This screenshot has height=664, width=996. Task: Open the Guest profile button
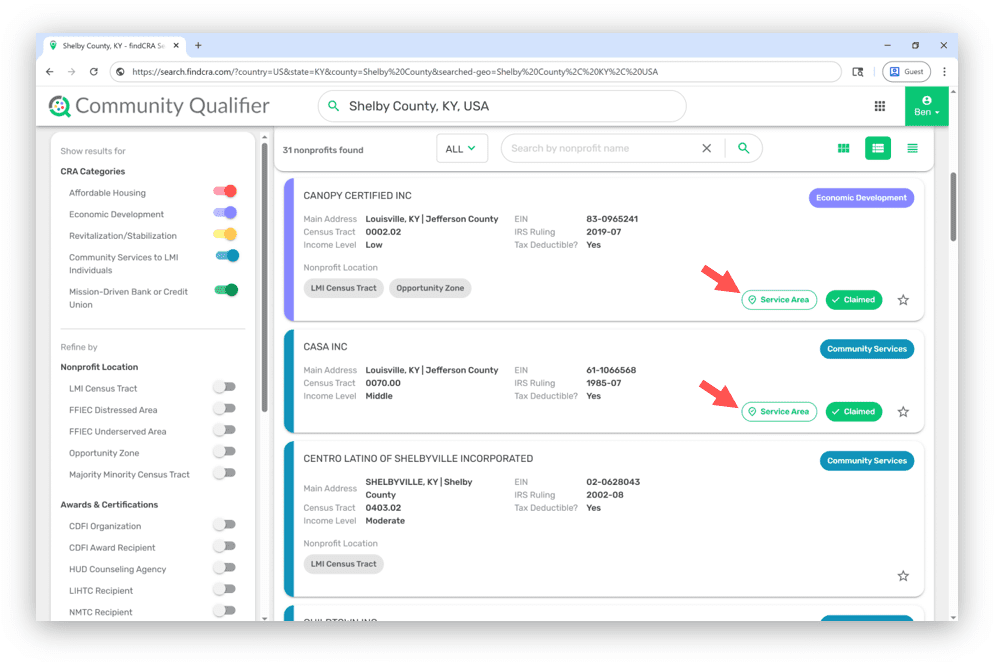click(x=906, y=72)
